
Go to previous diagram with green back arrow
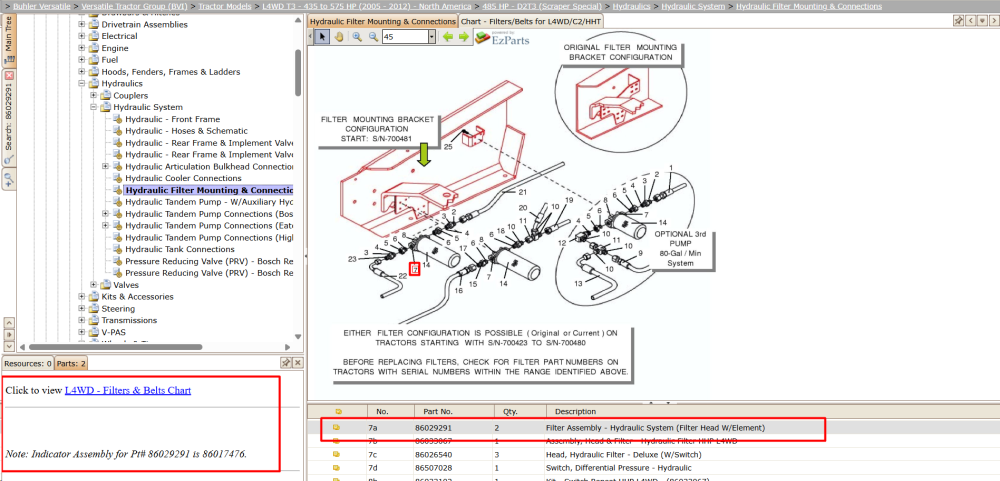pos(448,37)
